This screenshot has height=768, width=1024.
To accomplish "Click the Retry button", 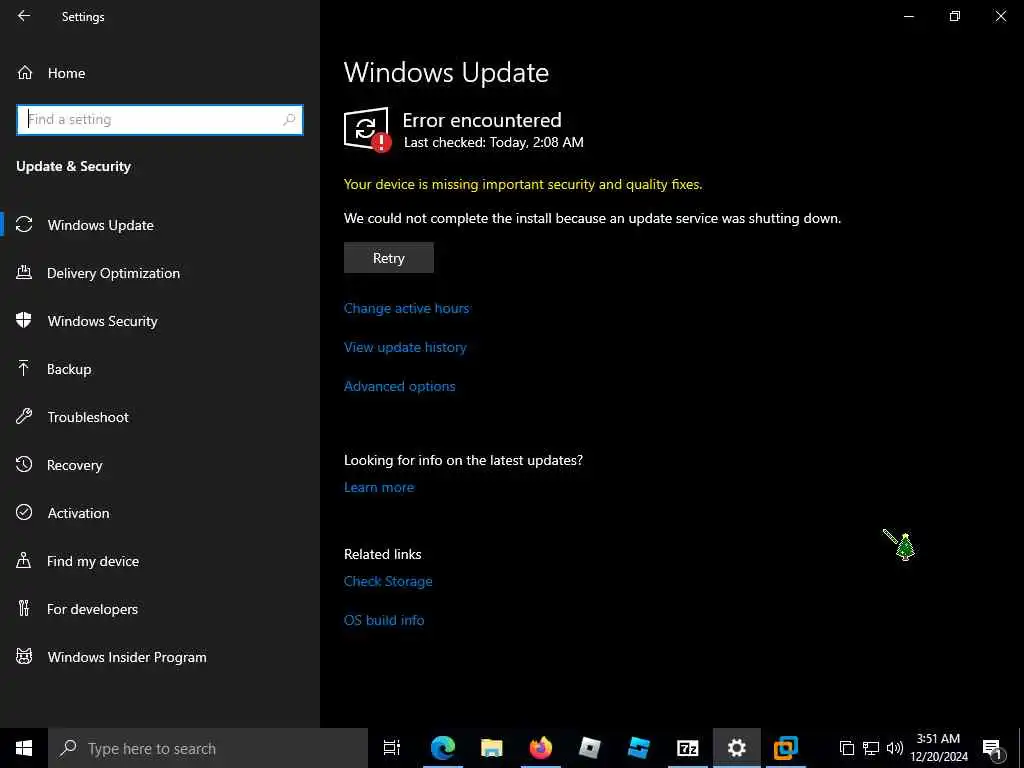I will point(389,257).
